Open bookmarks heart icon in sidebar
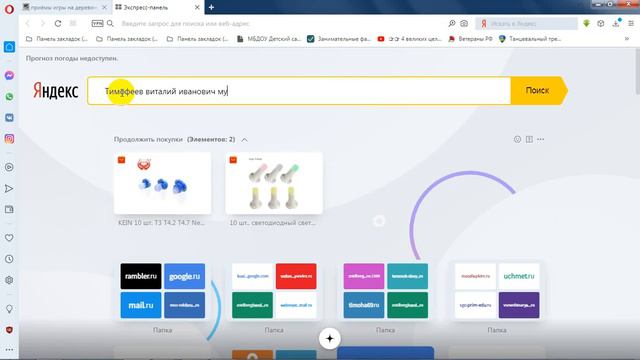The image size is (640, 360). (x=9, y=238)
